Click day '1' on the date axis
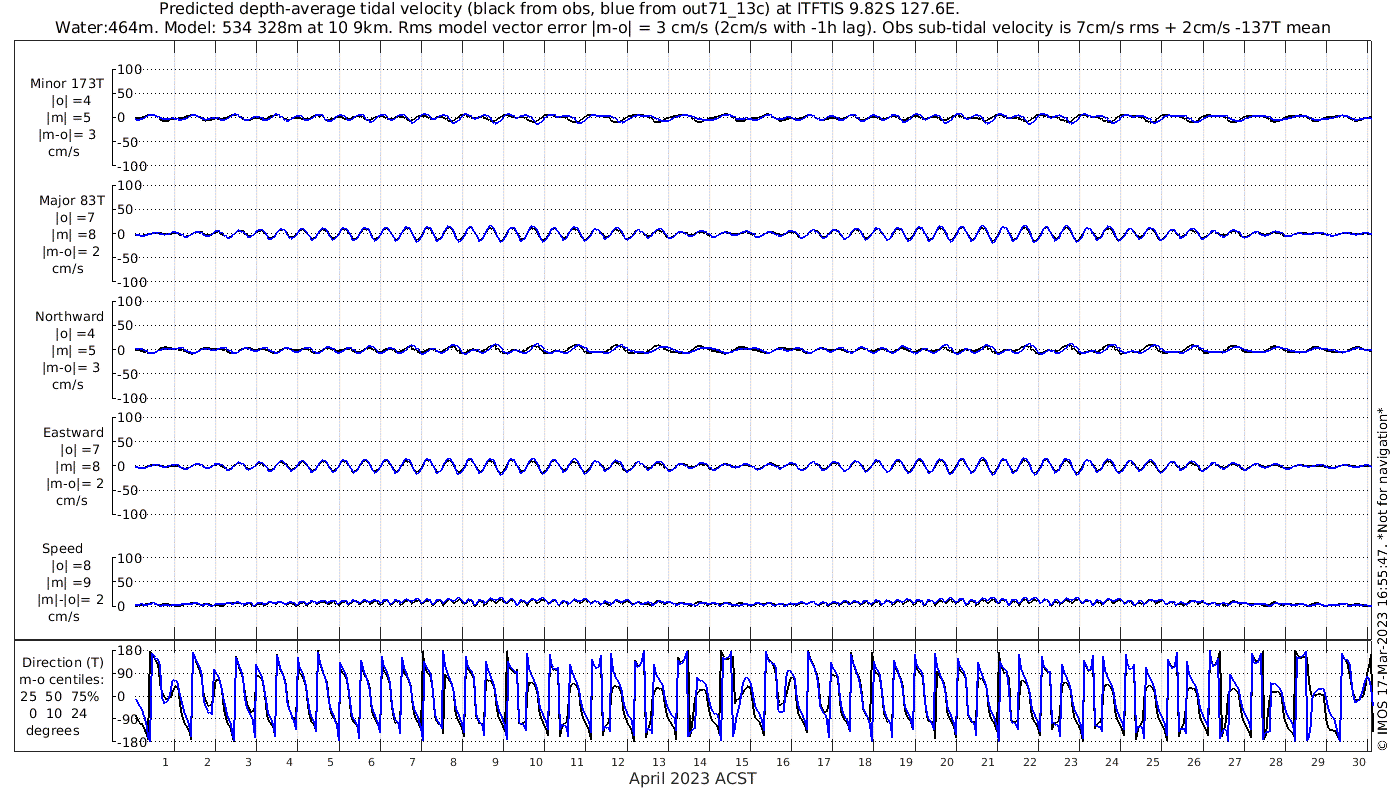The width and height of the screenshot is (1400, 800). pyautogui.click(x=166, y=762)
